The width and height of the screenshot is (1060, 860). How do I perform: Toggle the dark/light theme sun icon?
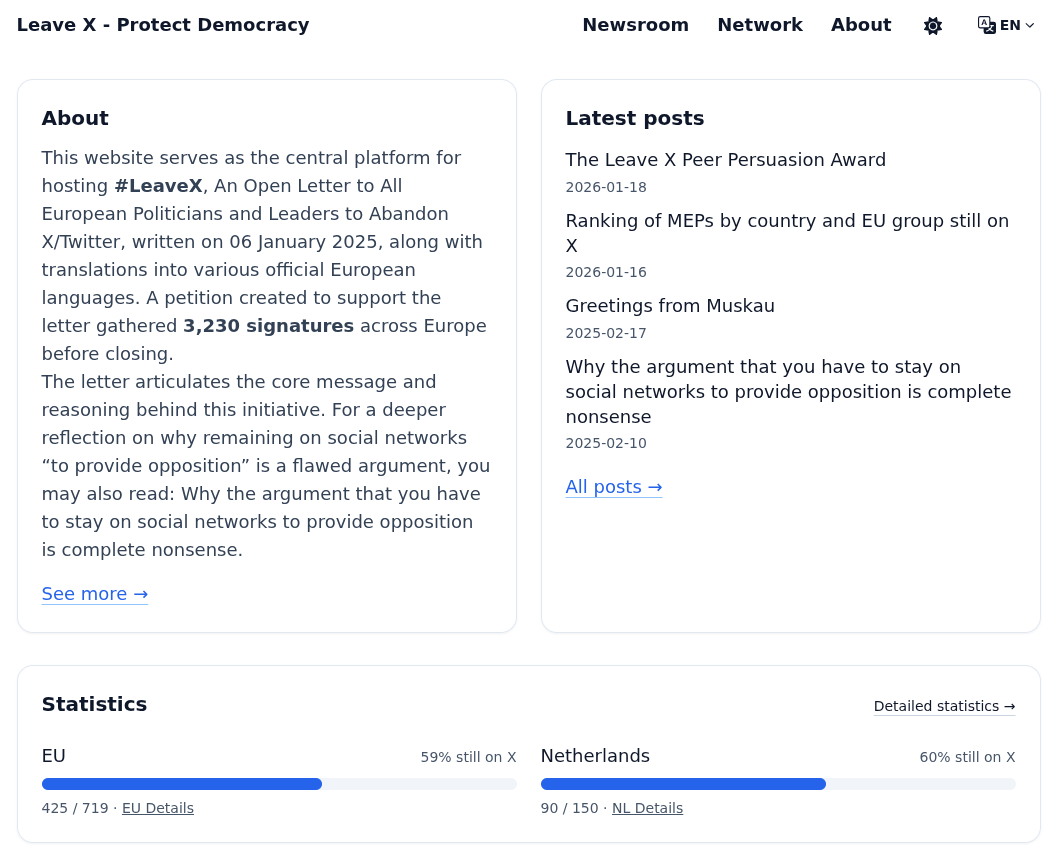pos(933,26)
